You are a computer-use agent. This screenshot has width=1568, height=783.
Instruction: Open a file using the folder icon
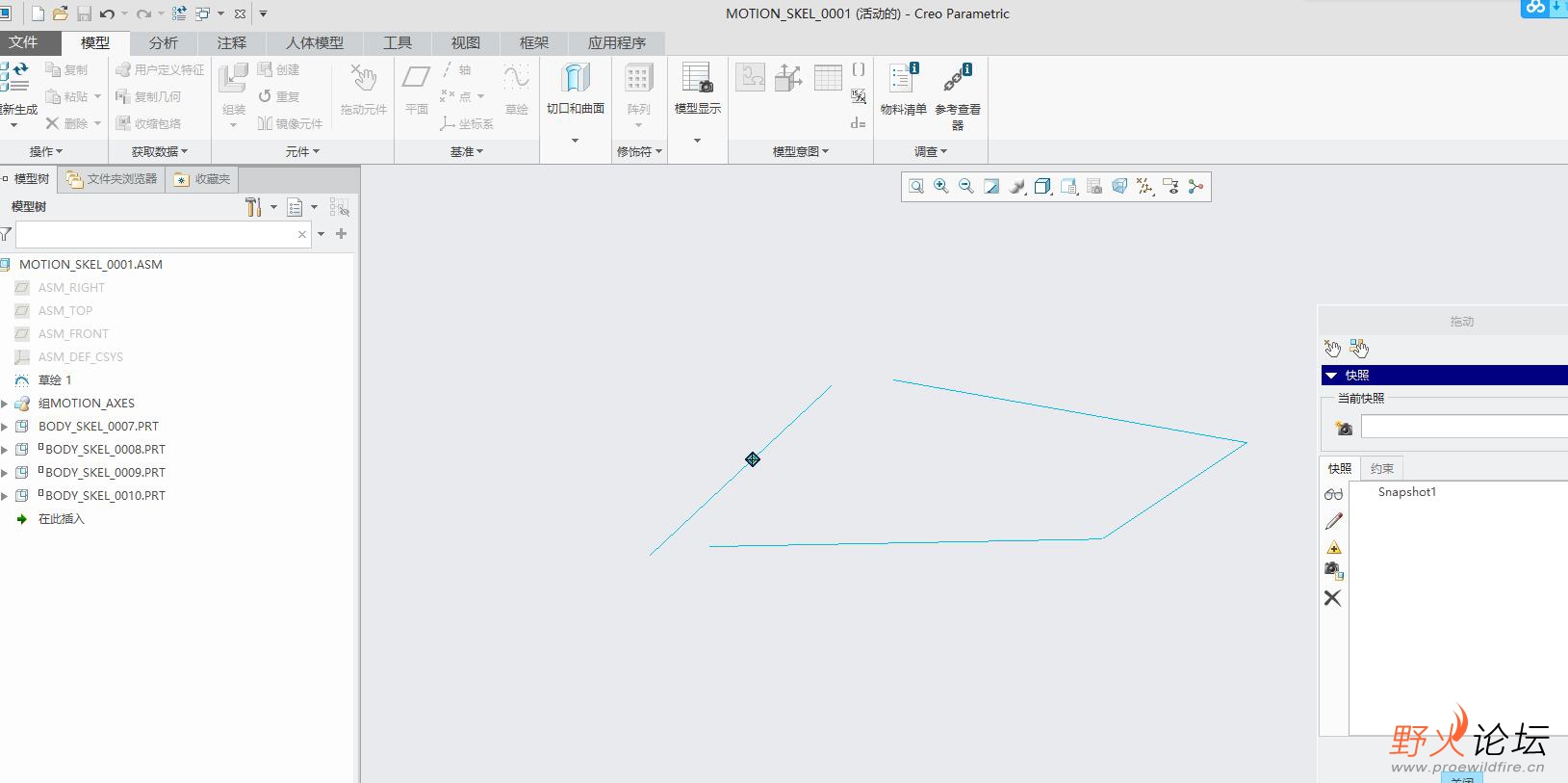[60, 13]
